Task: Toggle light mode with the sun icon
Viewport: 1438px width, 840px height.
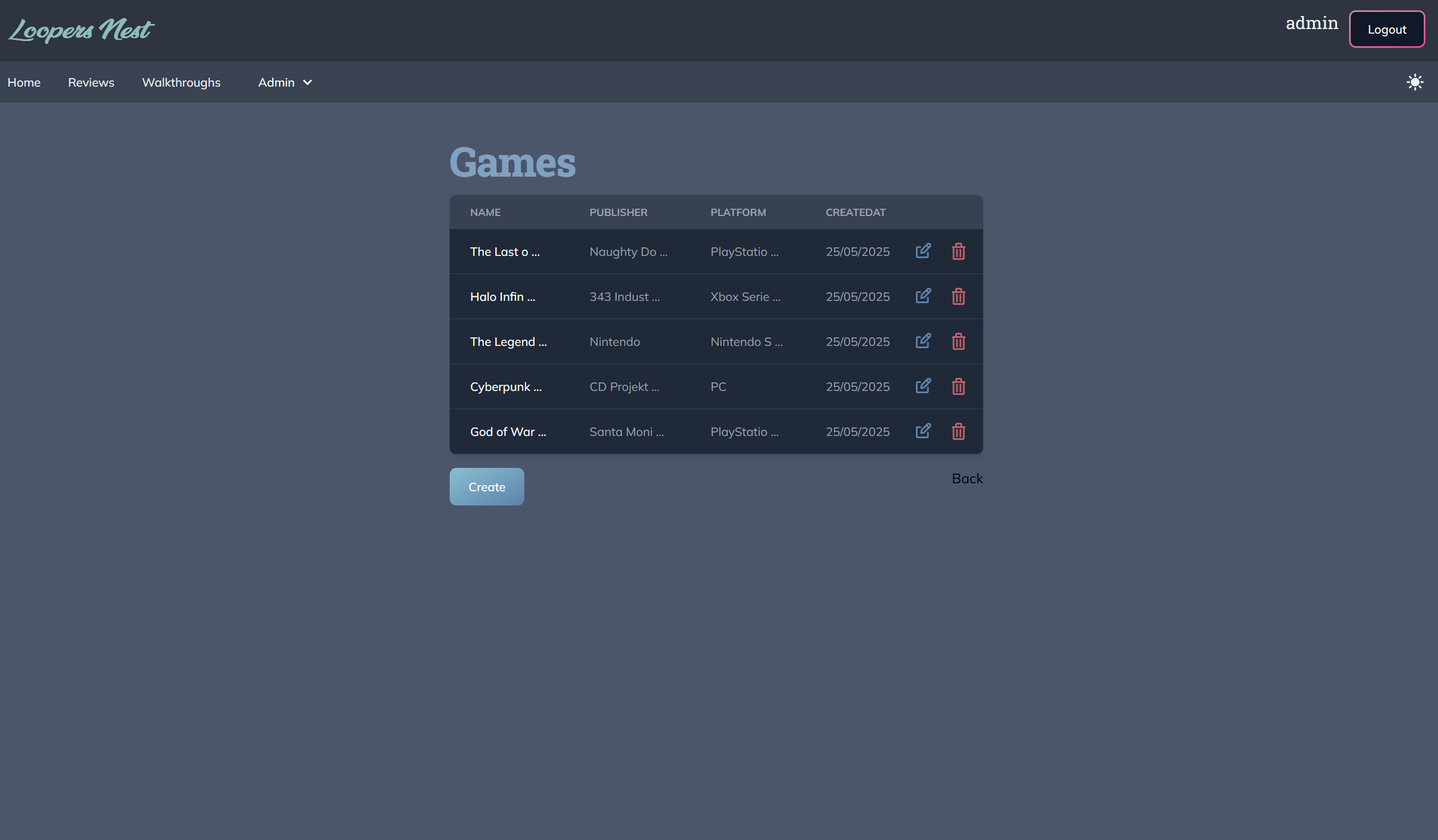Action: (x=1415, y=82)
